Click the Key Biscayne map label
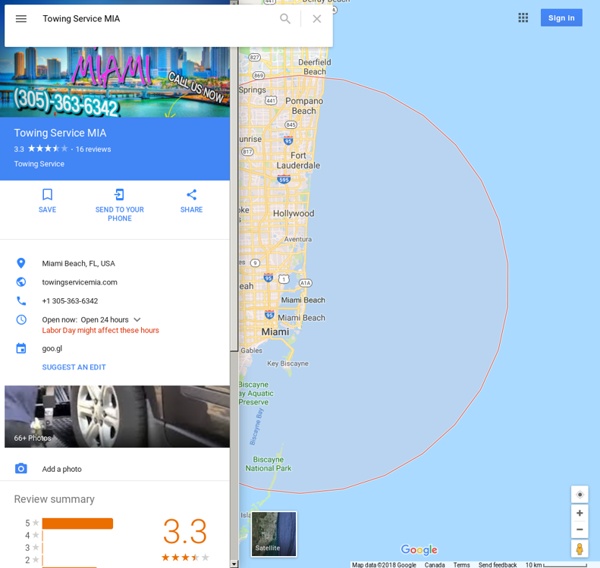This screenshot has width=600, height=568. [288, 363]
